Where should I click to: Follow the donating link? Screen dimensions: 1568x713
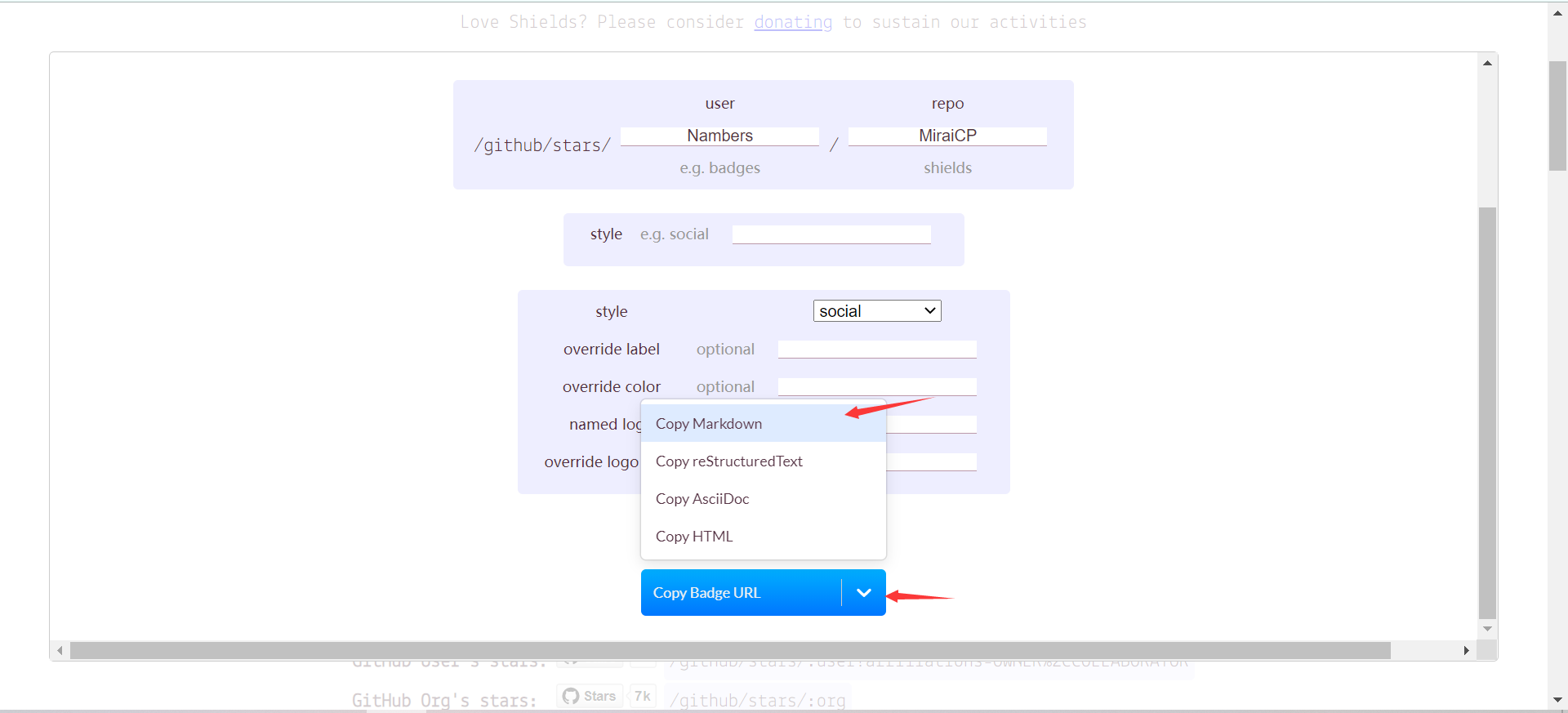pyautogui.click(x=793, y=22)
